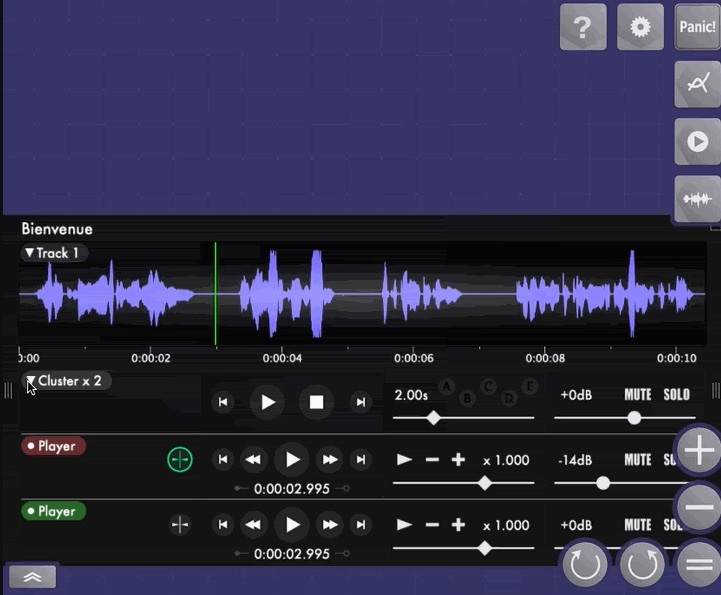Click green Player speed slider diamond
This screenshot has width=721, height=595.
485,549
